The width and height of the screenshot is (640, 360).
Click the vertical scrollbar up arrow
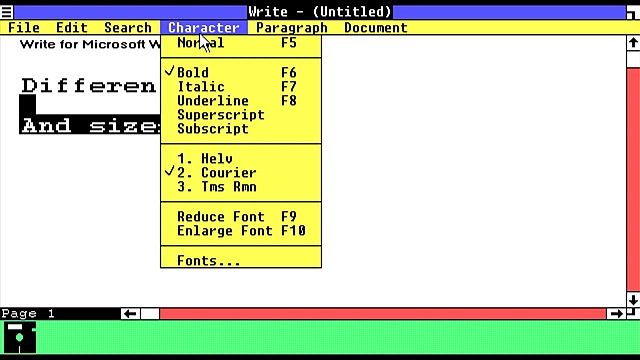coord(633,43)
